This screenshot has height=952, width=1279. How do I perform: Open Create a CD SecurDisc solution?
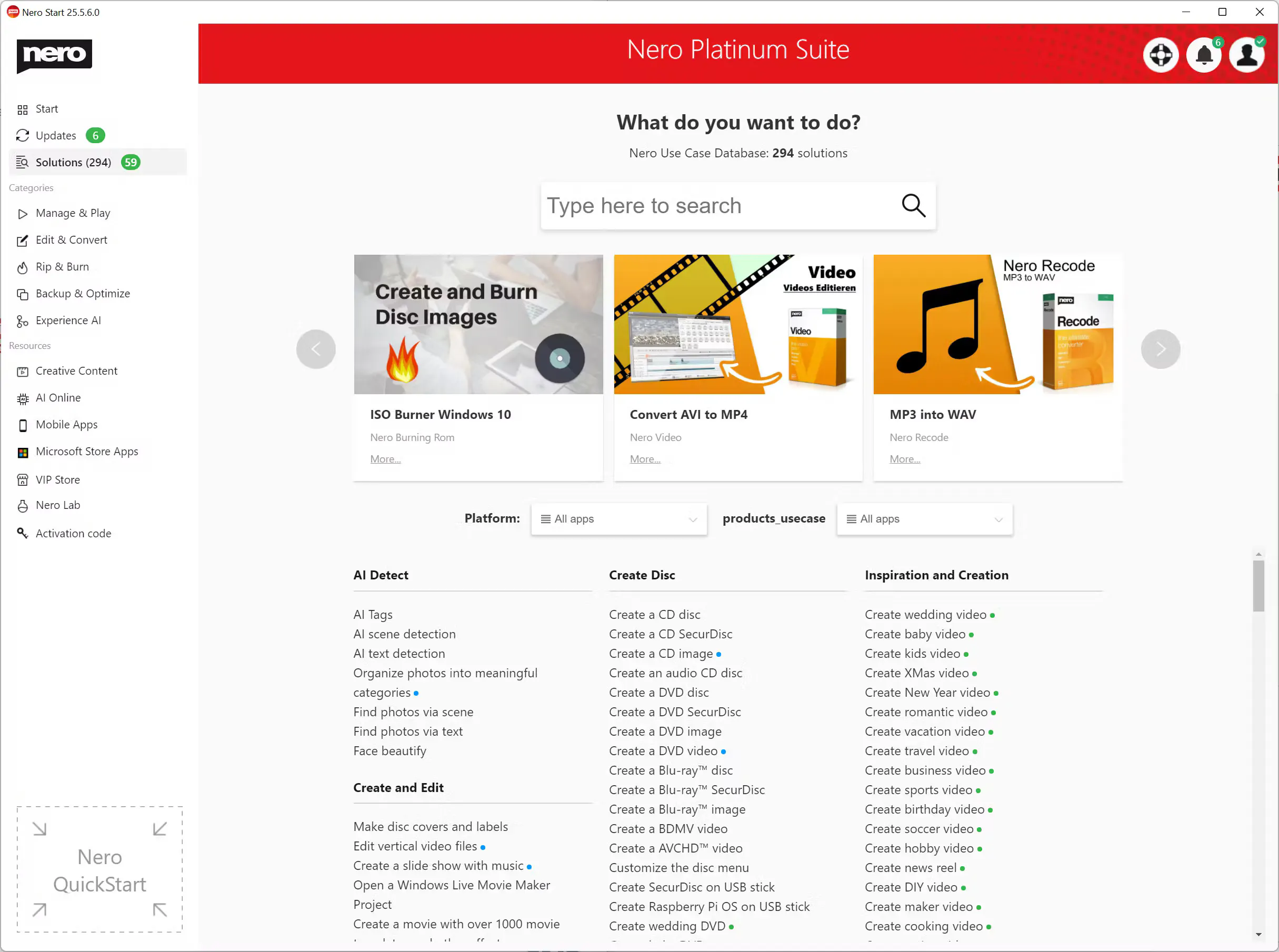point(671,634)
